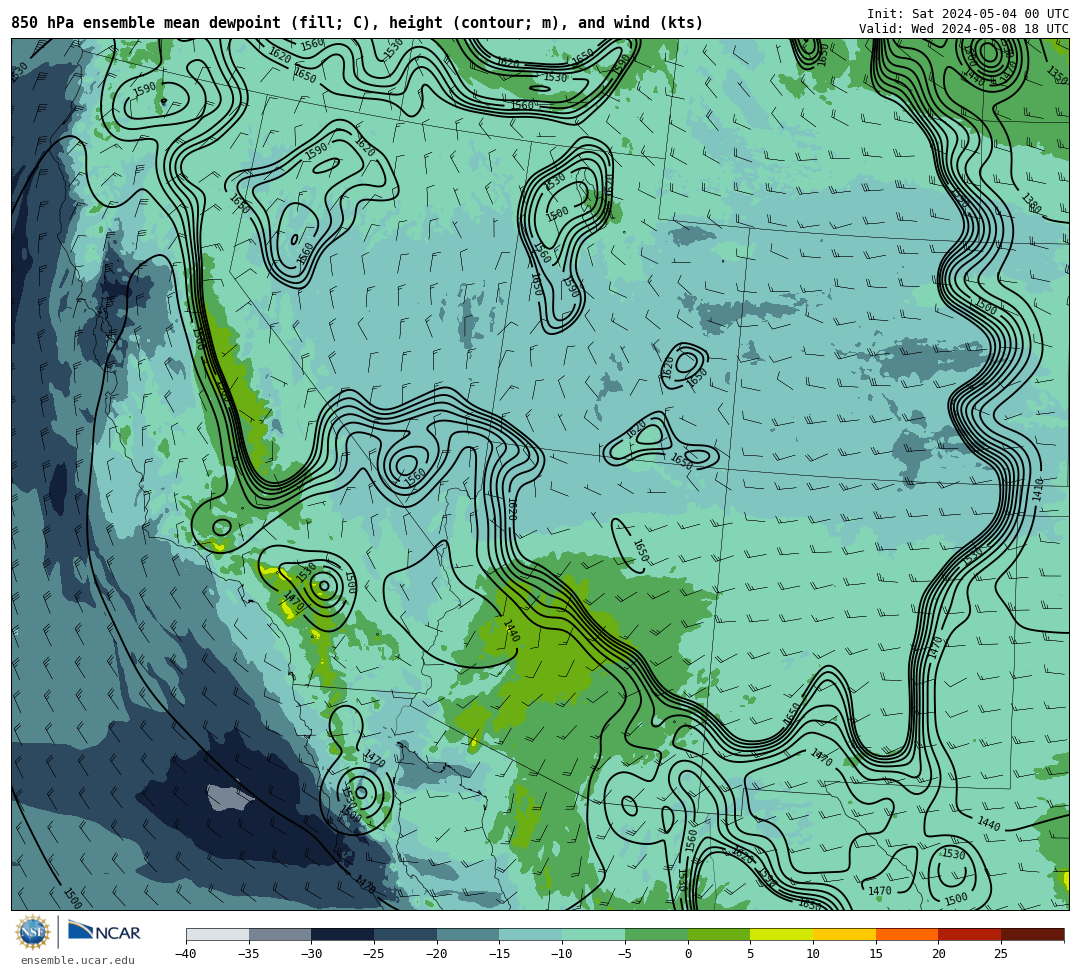Click the 0 colorbar tick label
This screenshot has height=973, width=1080.
click(x=687, y=954)
